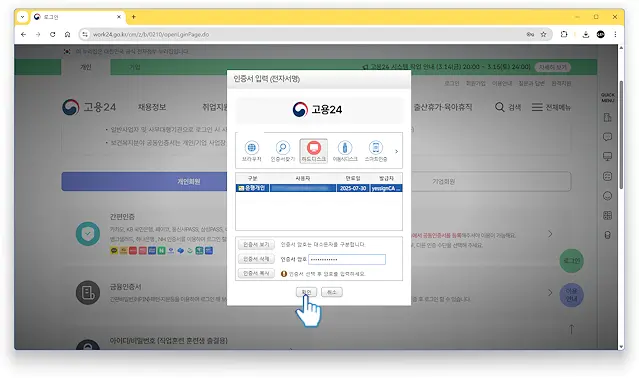Open the browser downloads icon
The width and height of the screenshot is (639, 378).
click(586, 35)
